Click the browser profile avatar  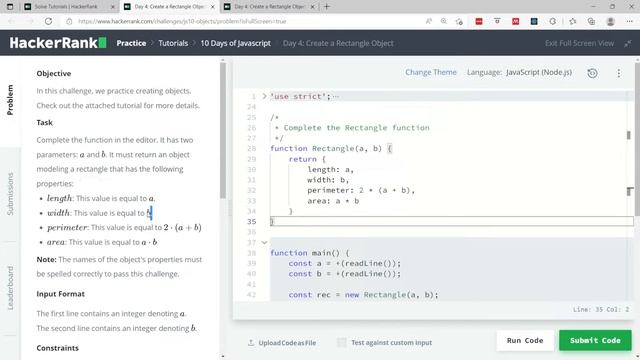coord(611,21)
